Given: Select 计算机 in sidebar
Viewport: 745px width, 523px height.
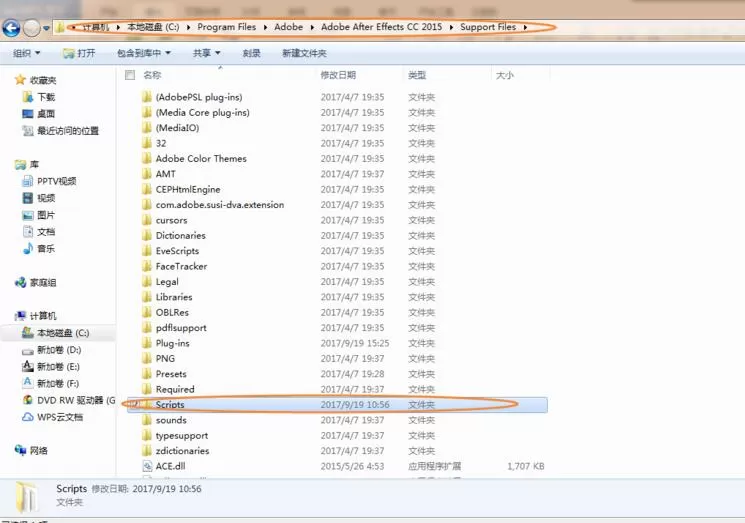Looking at the screenshot, I should pos(36,316).
